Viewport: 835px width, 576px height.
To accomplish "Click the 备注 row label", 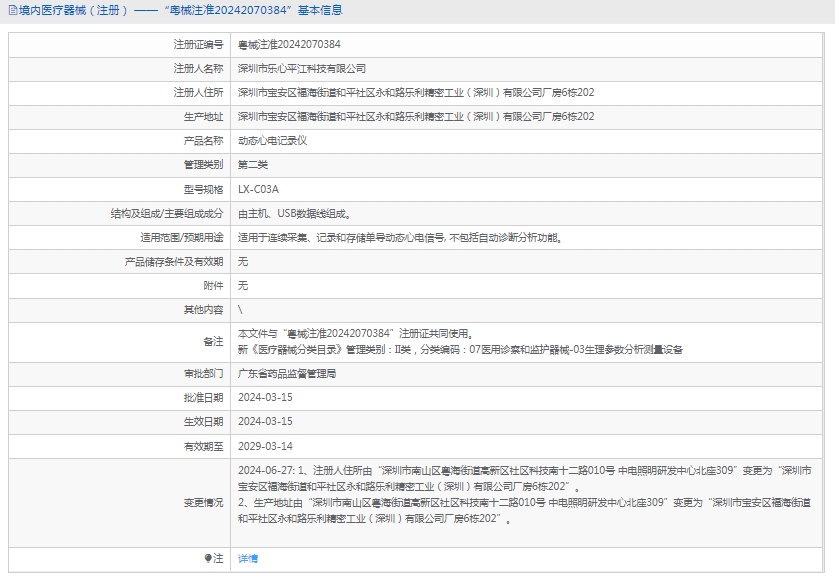I will click(x=213, y=342).
